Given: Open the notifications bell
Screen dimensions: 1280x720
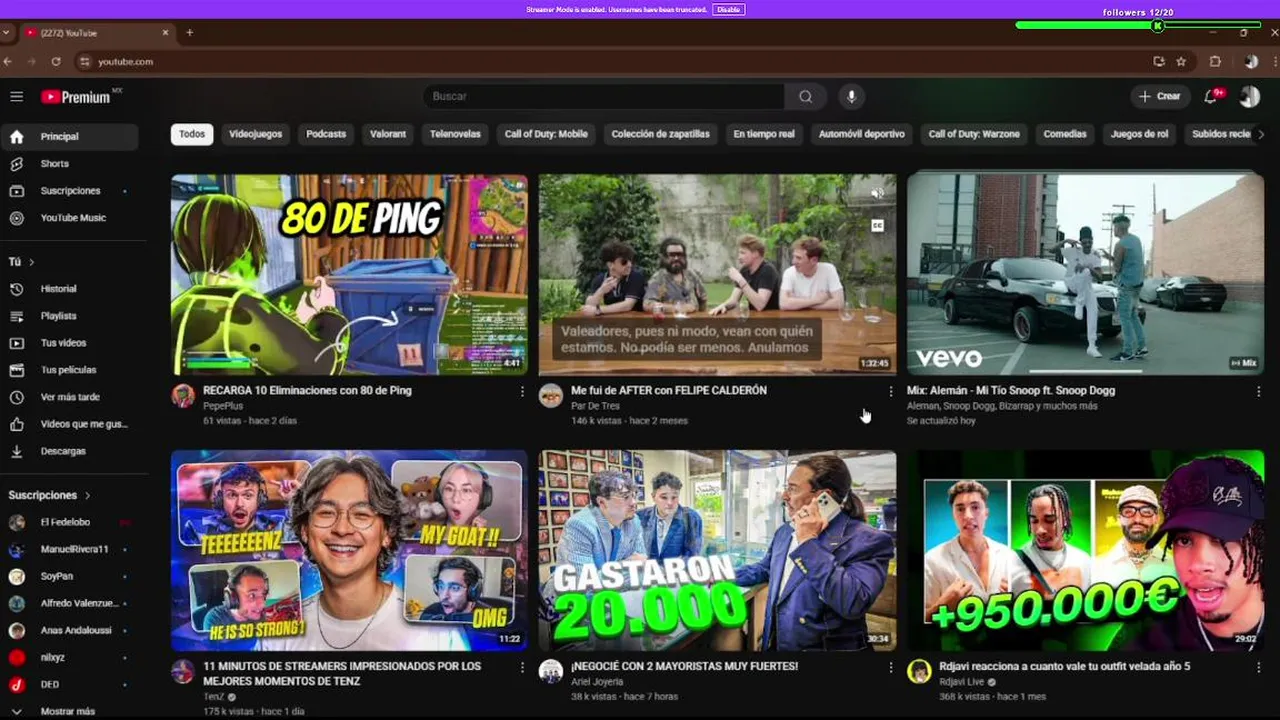Looking at the screenshot, I should [x=1212, y=96].
